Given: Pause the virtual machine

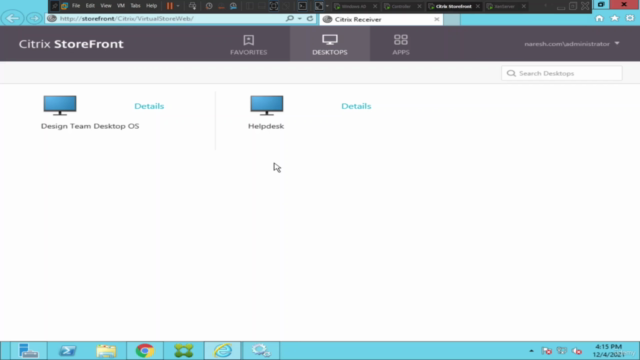Looking at the screenshot, I should (x=170, y=6).
